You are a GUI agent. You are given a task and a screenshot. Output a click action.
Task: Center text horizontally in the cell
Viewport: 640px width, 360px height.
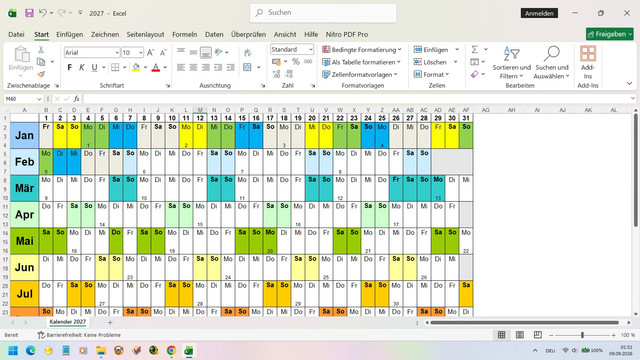click(193, 67)
